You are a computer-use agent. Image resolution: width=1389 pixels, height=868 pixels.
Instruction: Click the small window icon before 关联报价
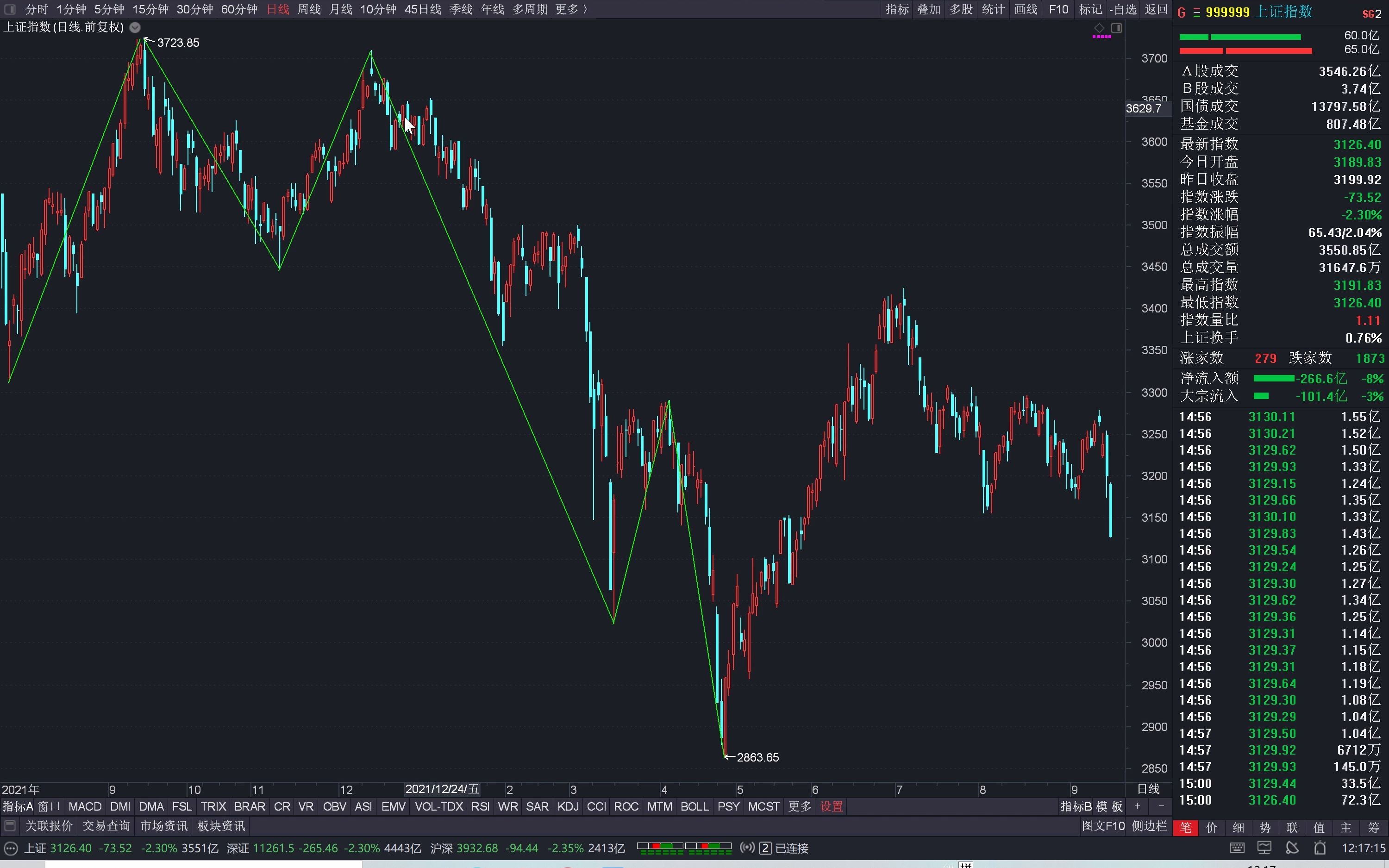click(x=10, y=825)
